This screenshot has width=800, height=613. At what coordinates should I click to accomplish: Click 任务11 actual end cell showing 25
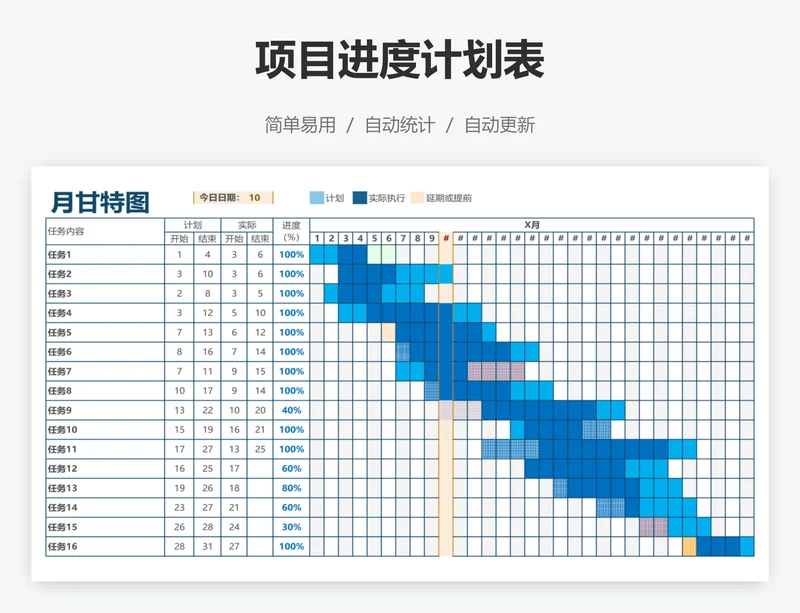click(x=260, y=449)
